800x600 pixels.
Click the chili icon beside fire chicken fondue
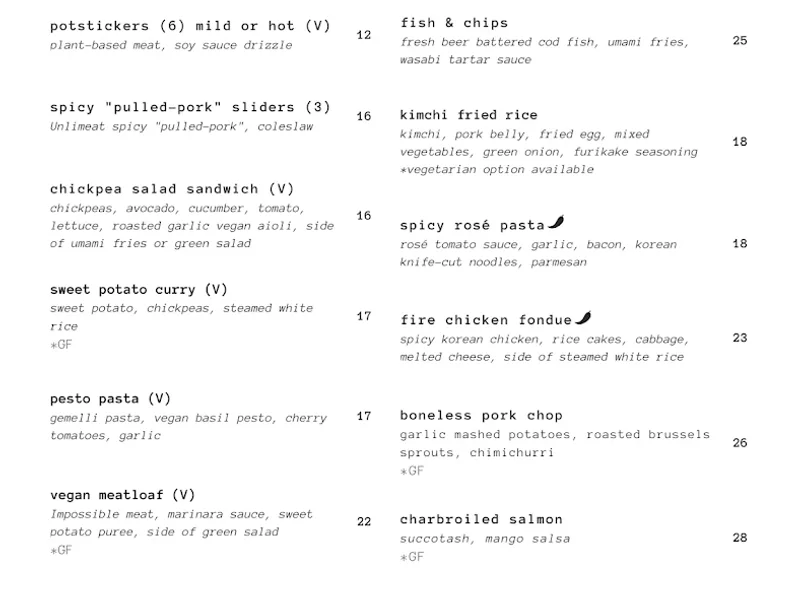pyautogui.click(x=581, y=319)
